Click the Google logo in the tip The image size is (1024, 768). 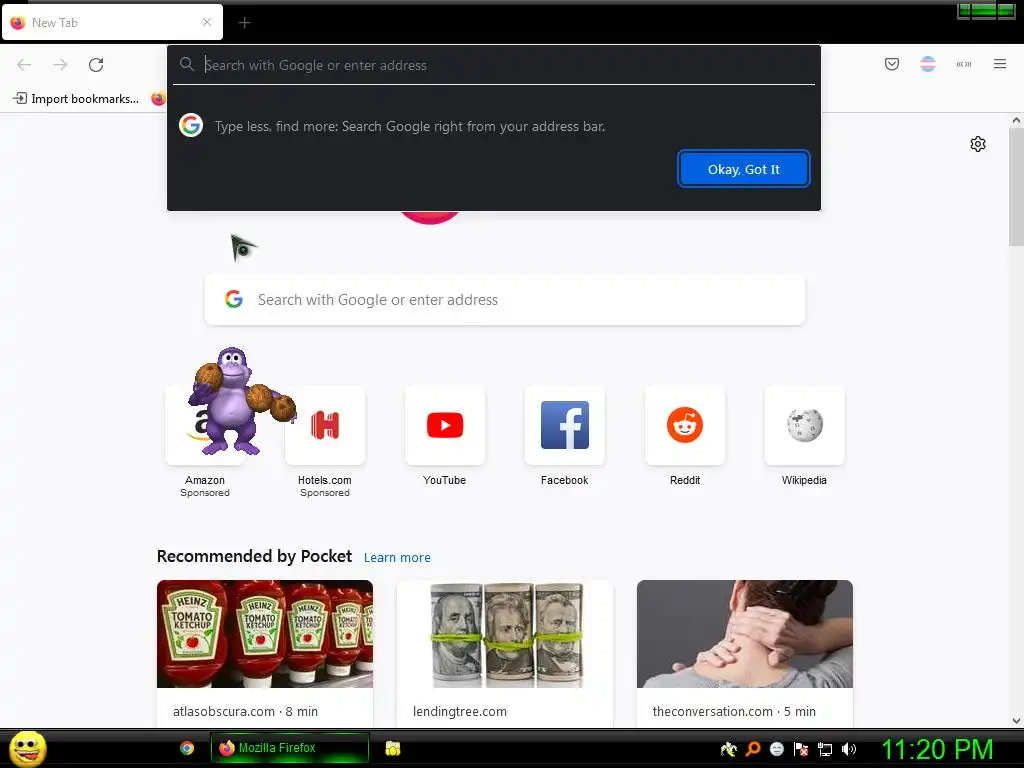191,125
